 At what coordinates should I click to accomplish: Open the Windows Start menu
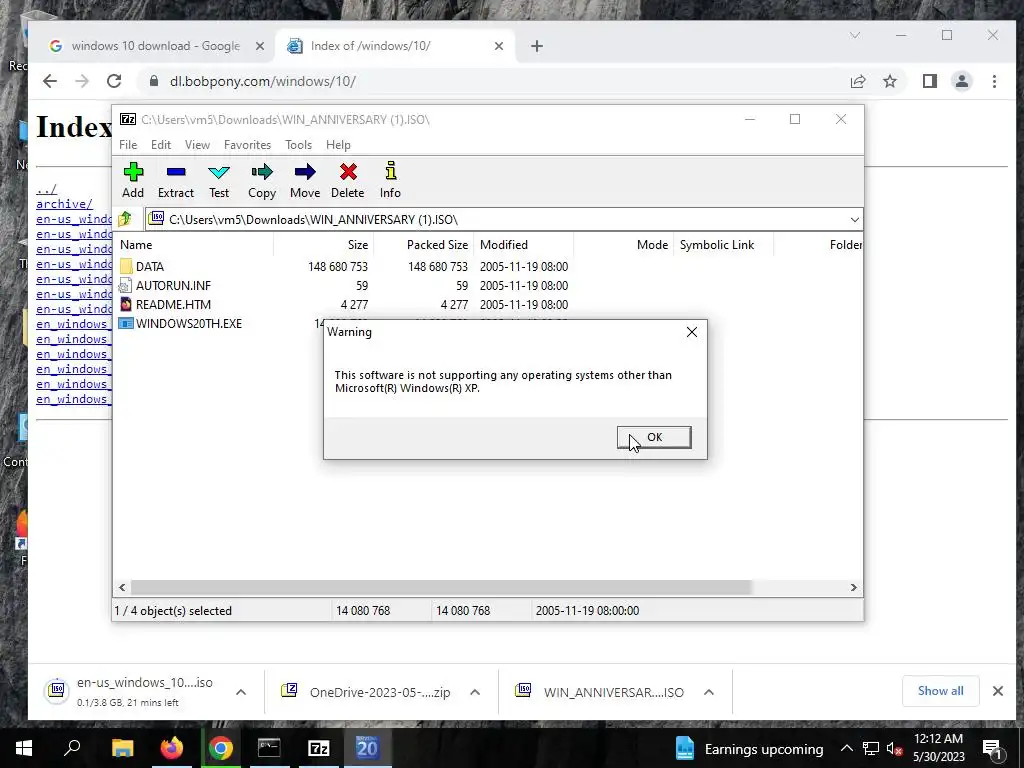coord(24,748)
